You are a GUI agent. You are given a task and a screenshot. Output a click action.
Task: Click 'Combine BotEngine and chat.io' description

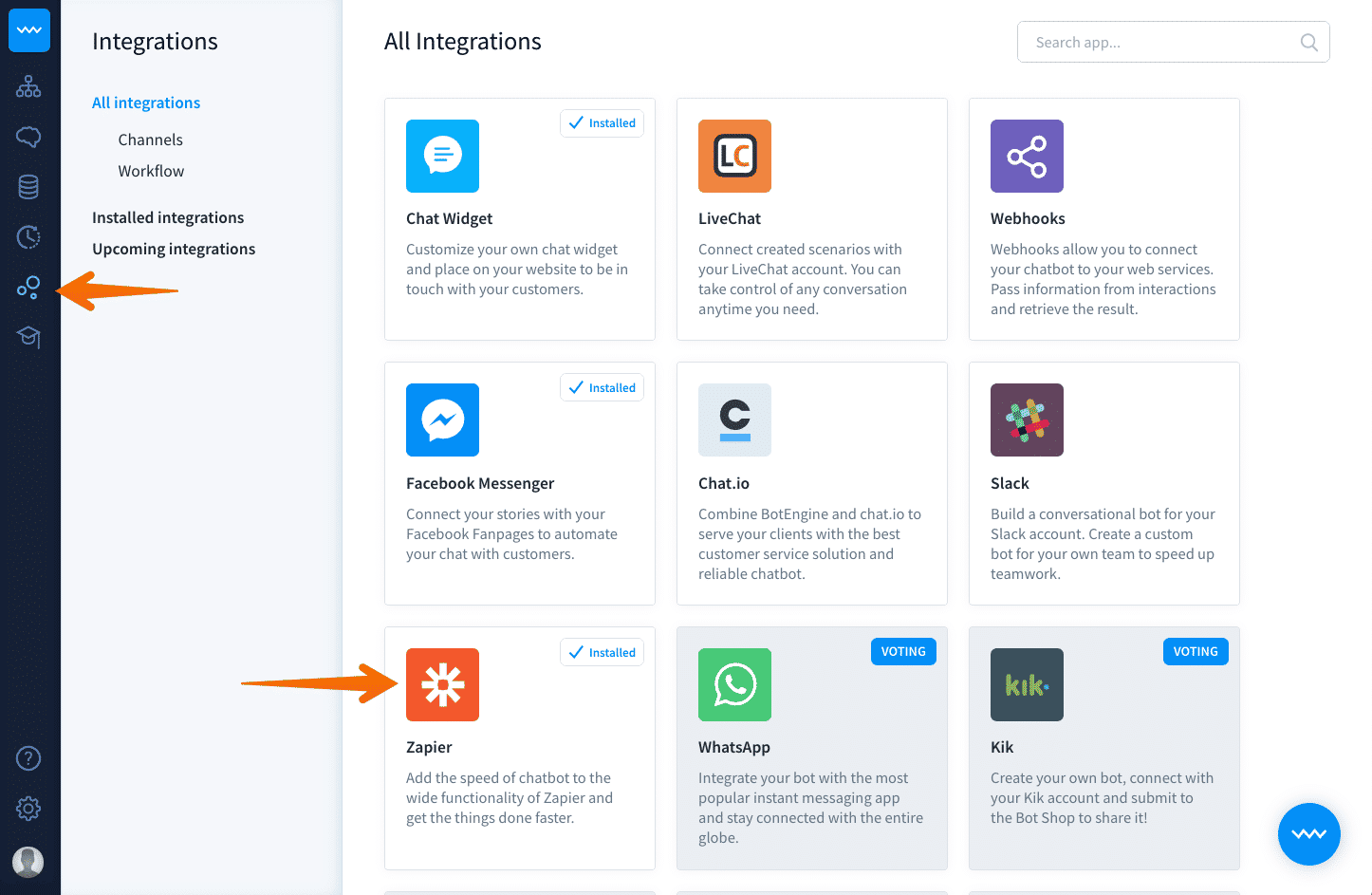810,544
